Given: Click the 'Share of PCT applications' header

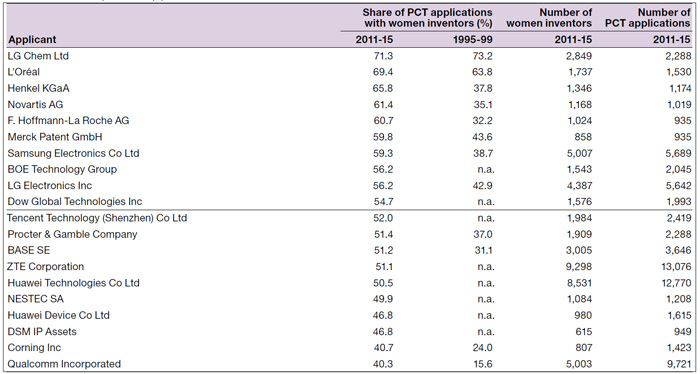Looking at the screenshot, I should click(428, 18).
